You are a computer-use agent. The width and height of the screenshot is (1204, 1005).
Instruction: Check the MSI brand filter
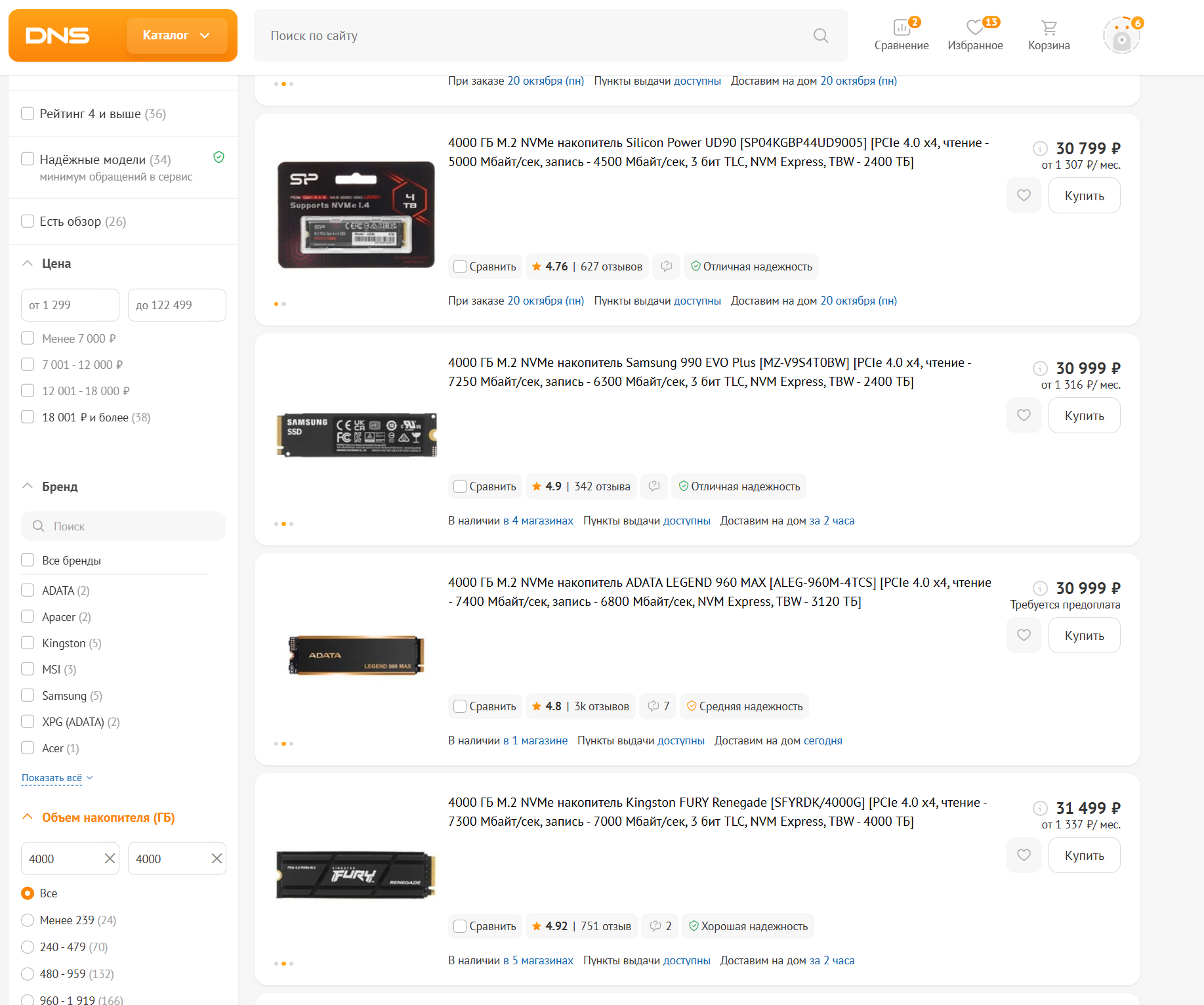coord(28,669)
